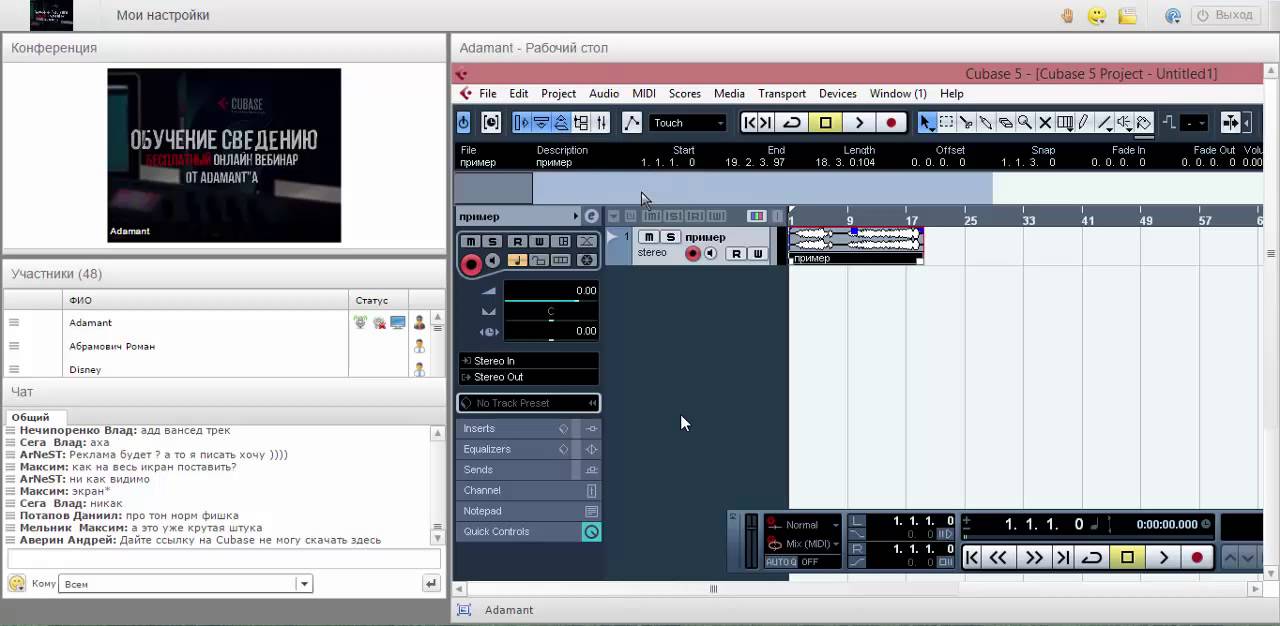The width and height of the screenshot is (1280, 626).
Task: Open Audio menu
Action: 604,93
